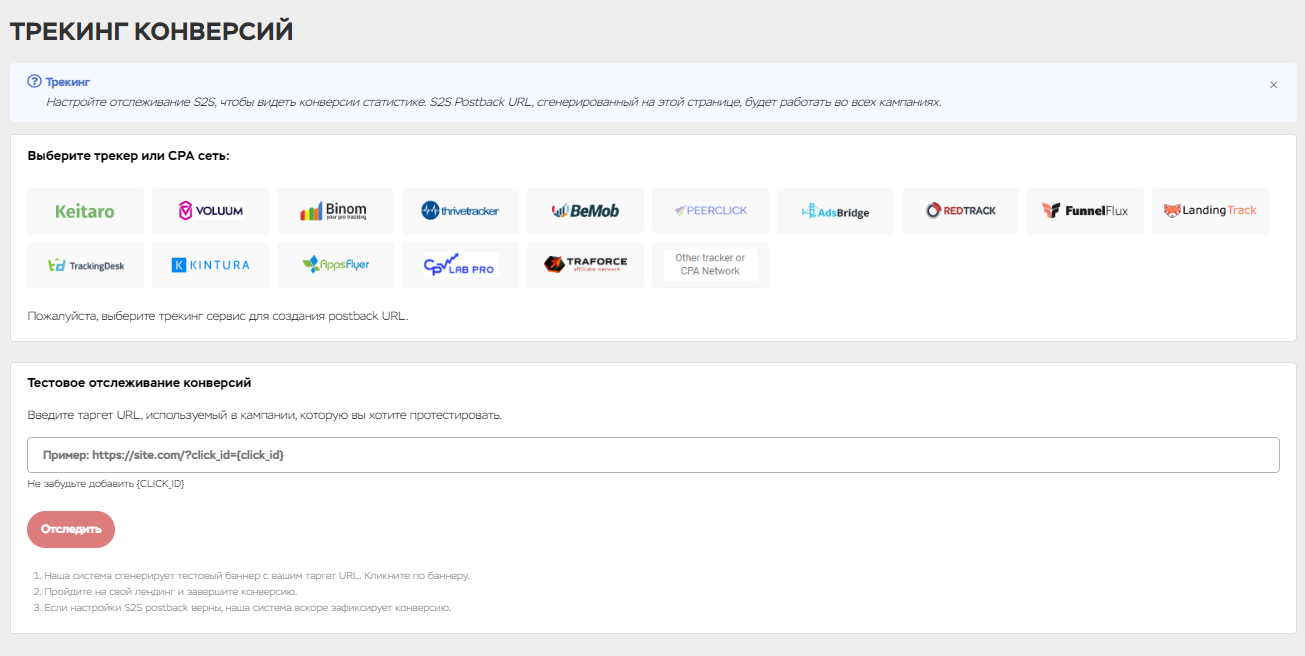Click the Выберите трекер или CPA сеть heading
The image size is (1305, 656).
pyautogui.click(x=128, y=156)
